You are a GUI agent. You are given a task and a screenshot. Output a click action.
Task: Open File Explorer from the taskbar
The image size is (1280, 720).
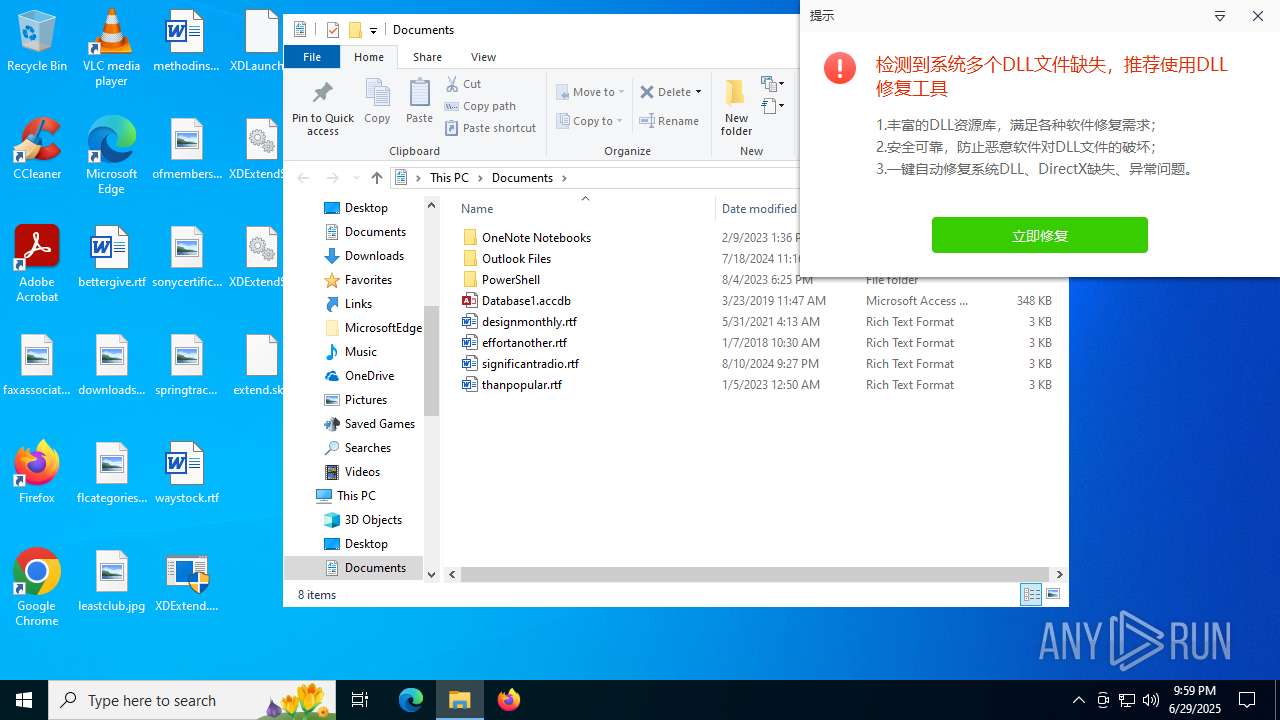tap(459, 700)
